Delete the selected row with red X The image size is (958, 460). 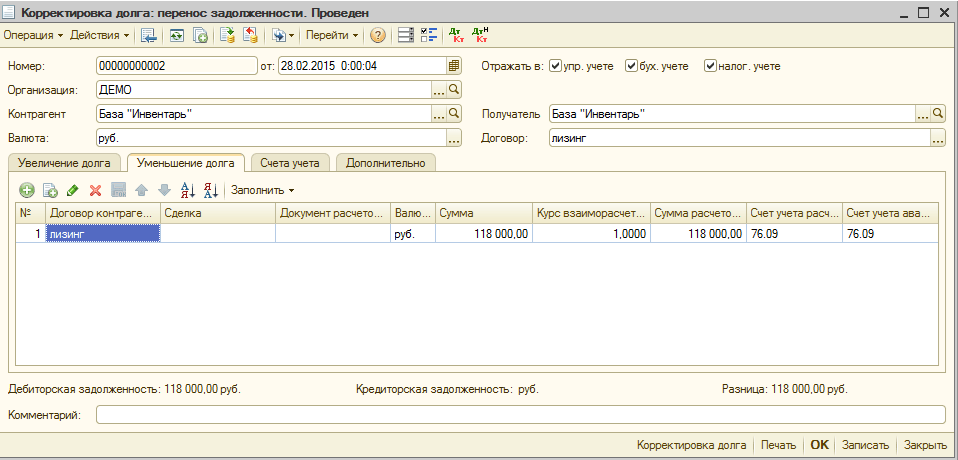coord(96,189)
